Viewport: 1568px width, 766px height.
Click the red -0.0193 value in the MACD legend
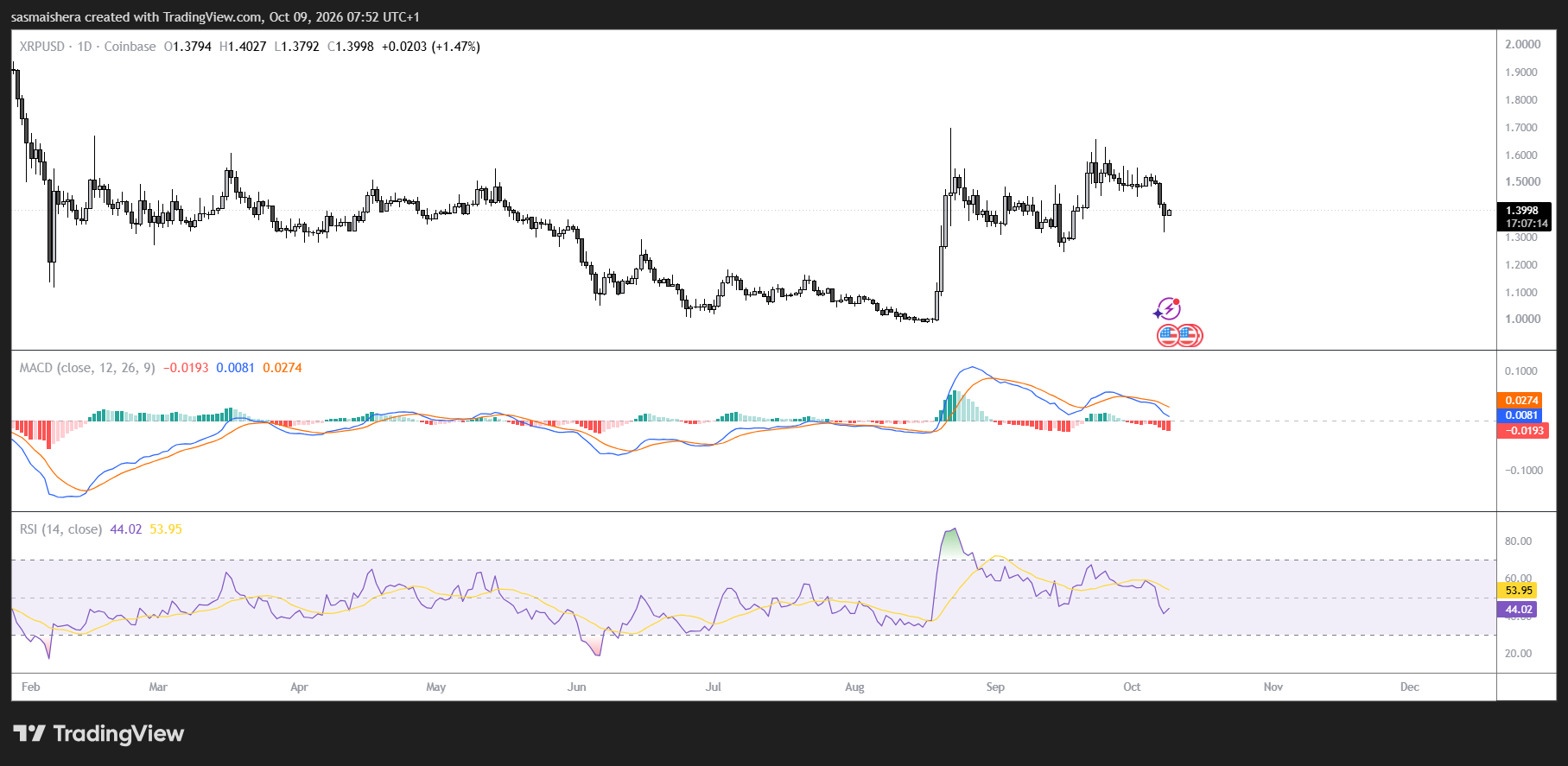click(x=186, y=368)
